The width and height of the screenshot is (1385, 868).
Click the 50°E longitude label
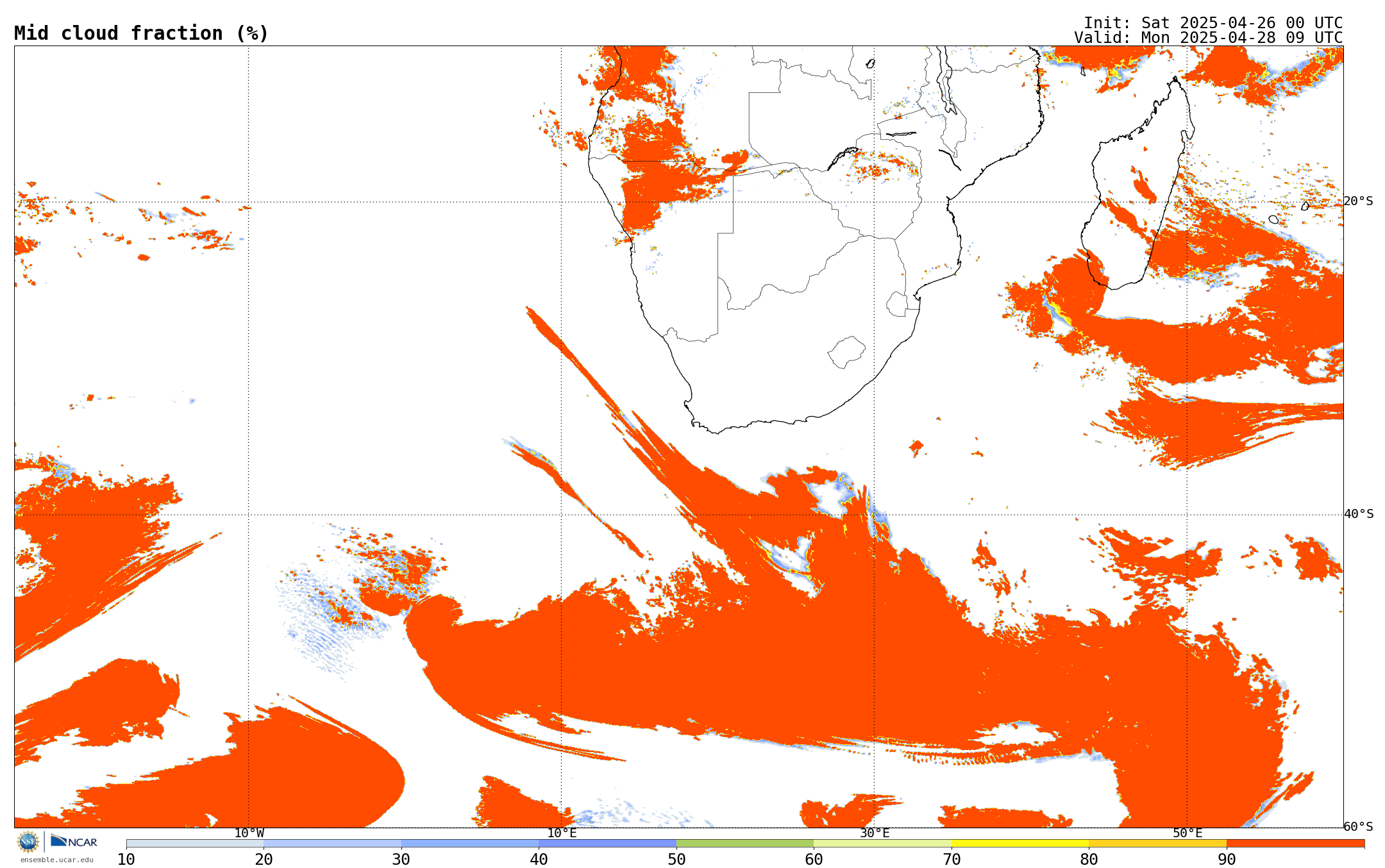1188,833
